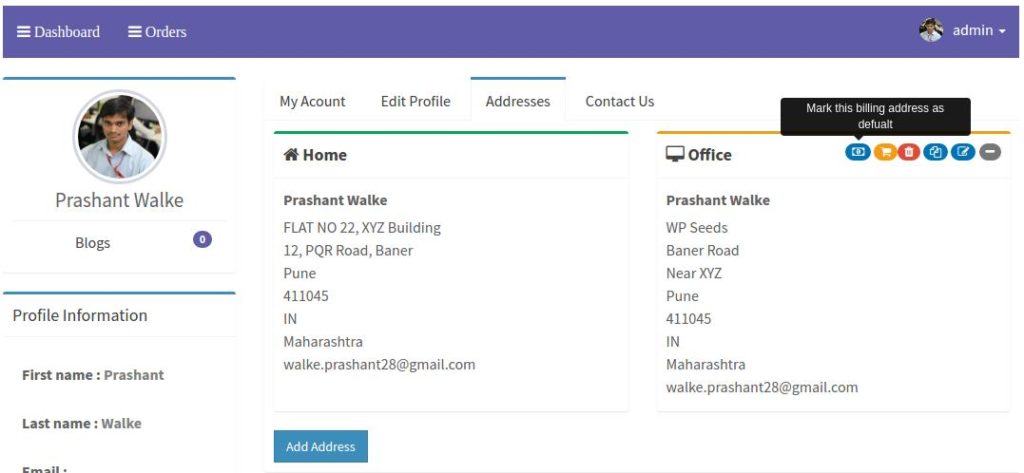The height and width of the screenshot is (473, 1024).
Task: Mark Office address as default billing
Action: (857, 152)
